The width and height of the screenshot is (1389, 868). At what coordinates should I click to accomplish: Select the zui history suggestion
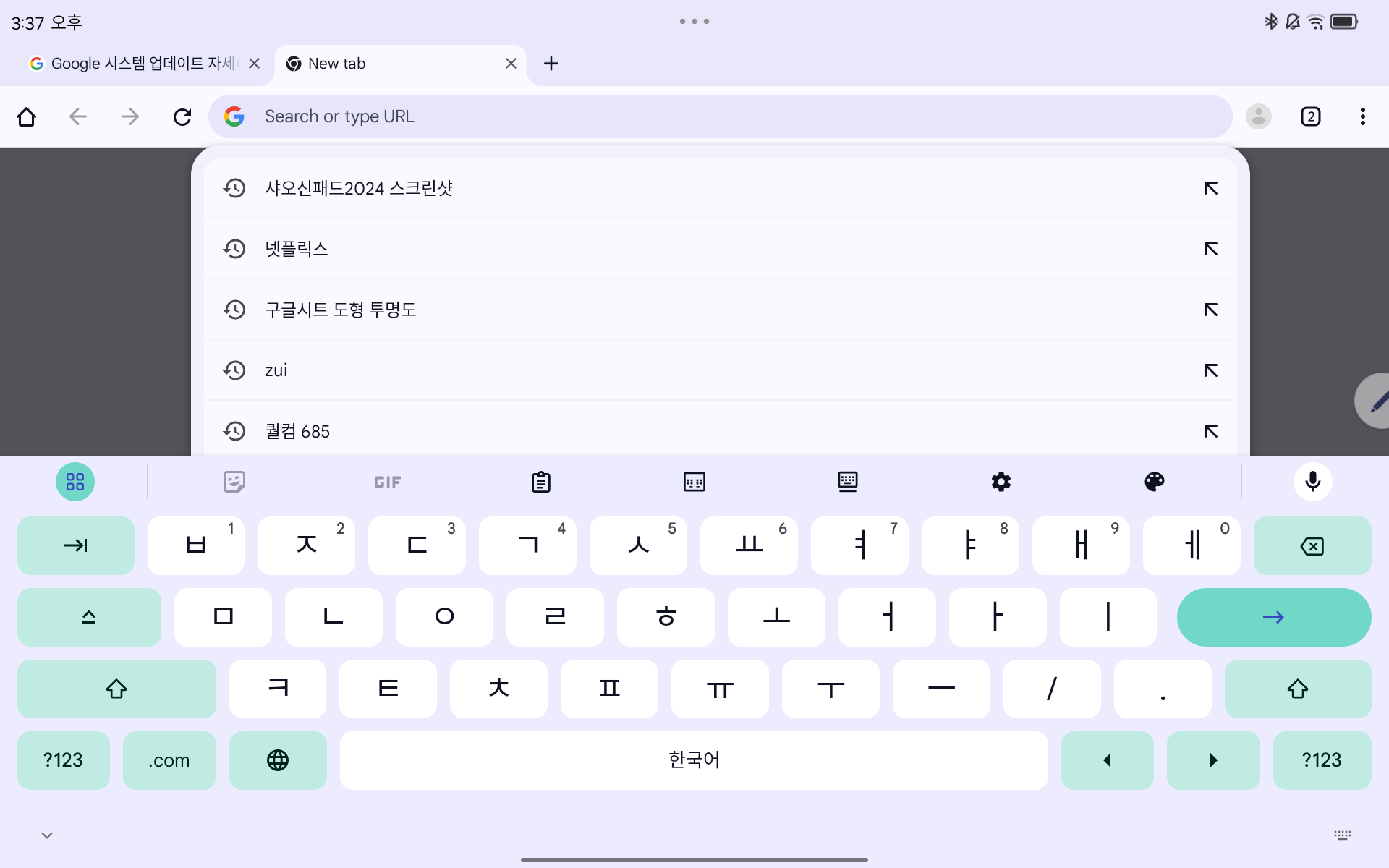[721, 370]
